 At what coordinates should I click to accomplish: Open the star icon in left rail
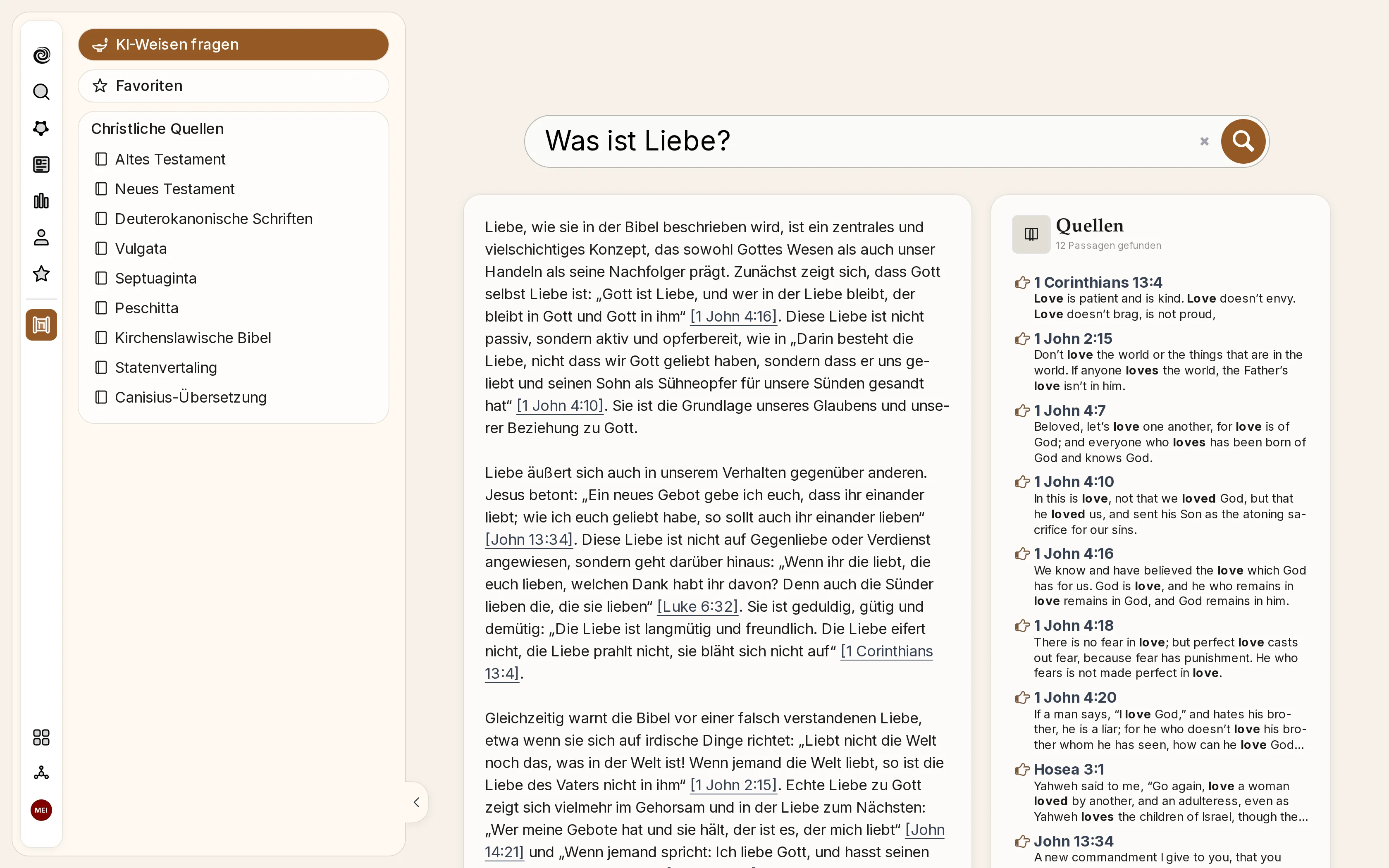tap(41, 274)
